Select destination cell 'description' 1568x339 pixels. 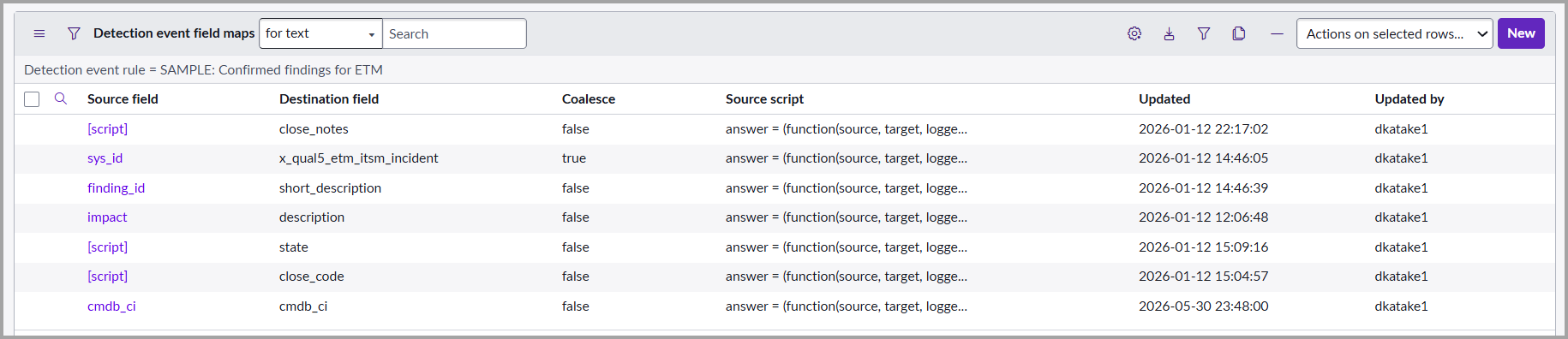click(312, 217)
